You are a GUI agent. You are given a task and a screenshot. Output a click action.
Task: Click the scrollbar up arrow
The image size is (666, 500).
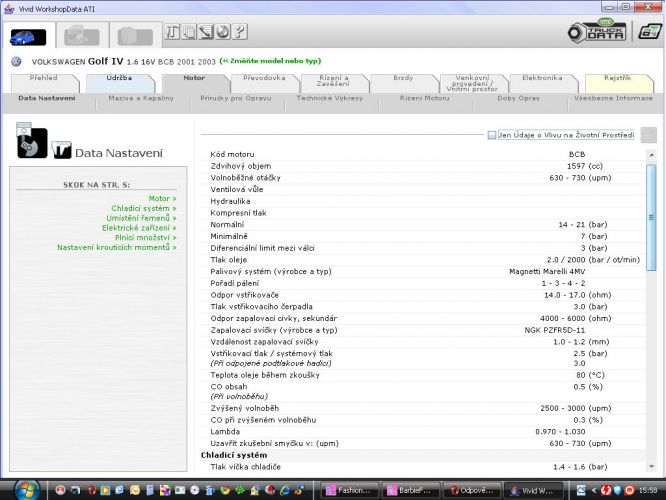click(x=651, y=155)
